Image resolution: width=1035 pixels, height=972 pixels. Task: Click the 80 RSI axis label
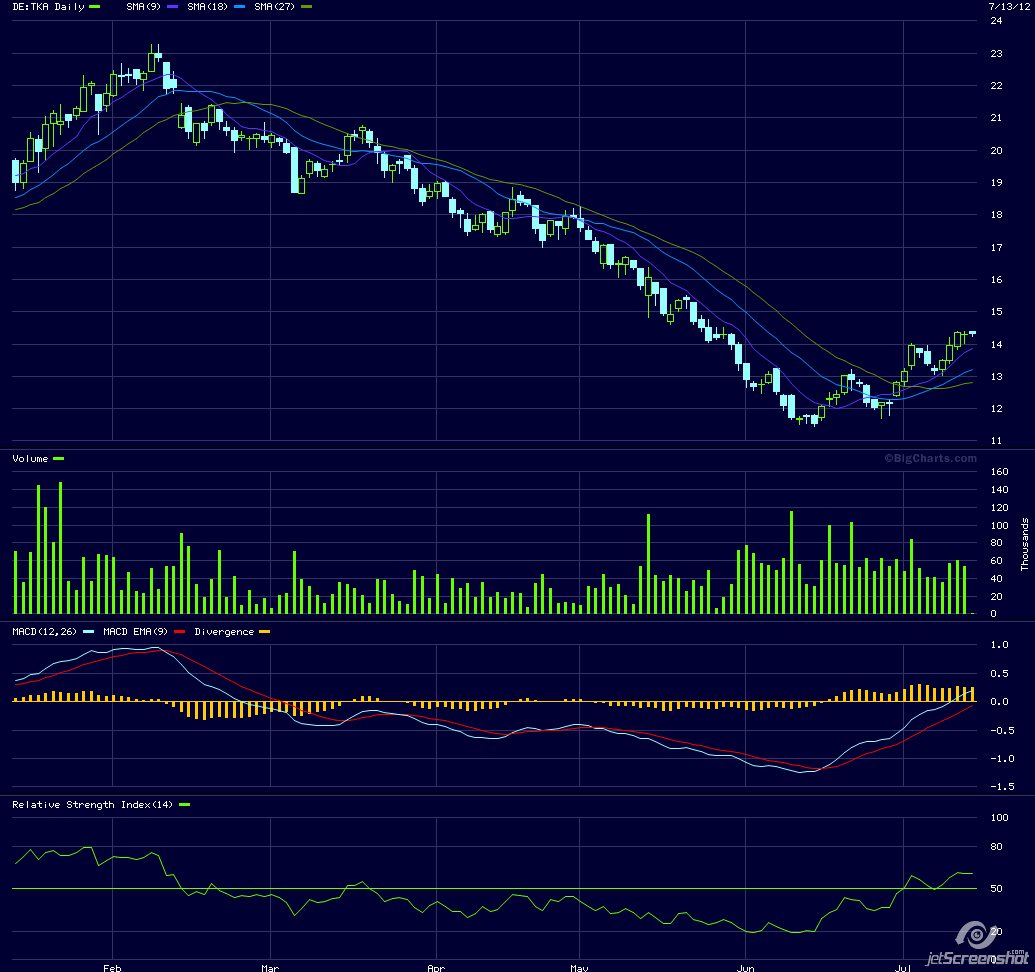996,847
